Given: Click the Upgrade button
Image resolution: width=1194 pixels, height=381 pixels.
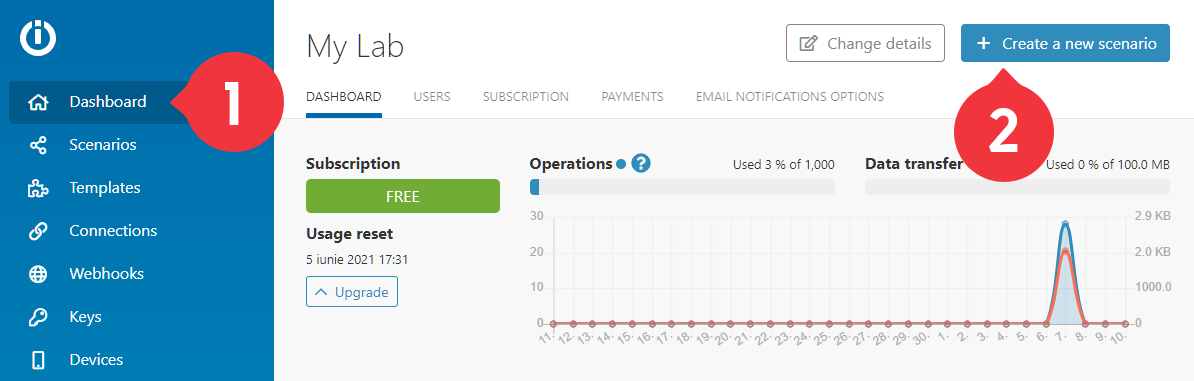Looking at the screenshot, I should (x=352, y=292).
